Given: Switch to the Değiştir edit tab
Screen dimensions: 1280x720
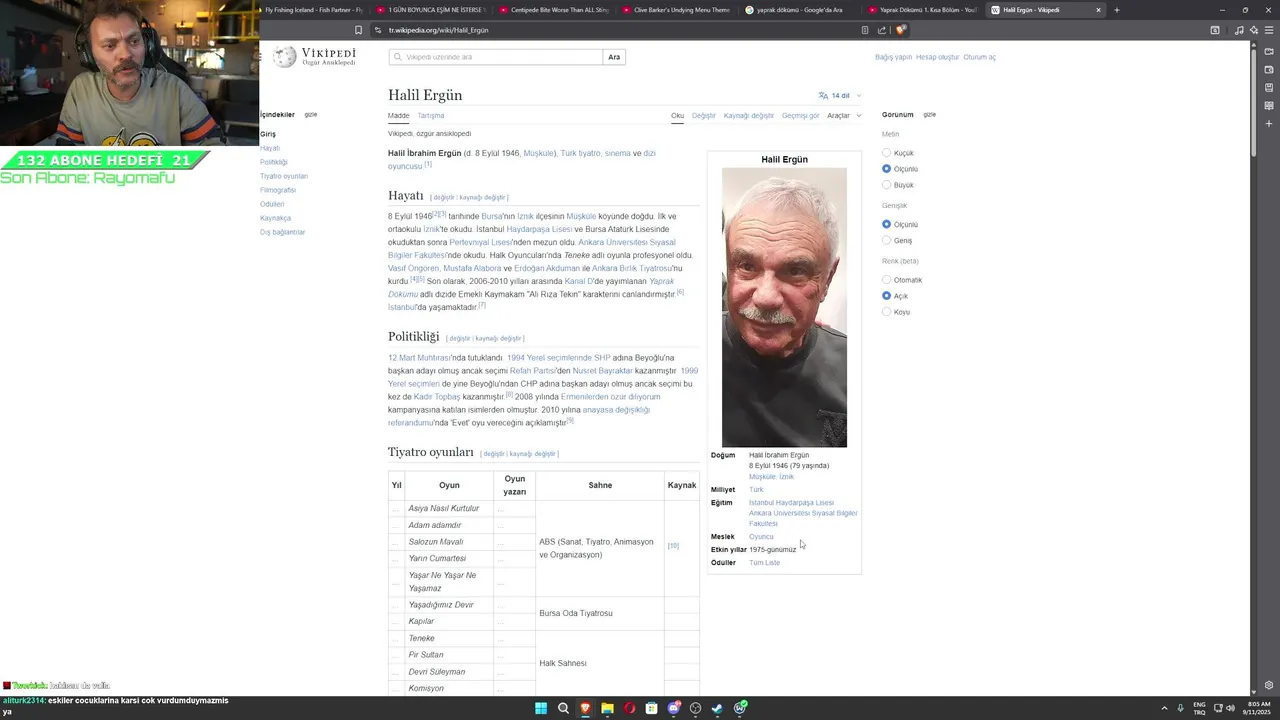Looking at the screenshot, I should point(704,115).
